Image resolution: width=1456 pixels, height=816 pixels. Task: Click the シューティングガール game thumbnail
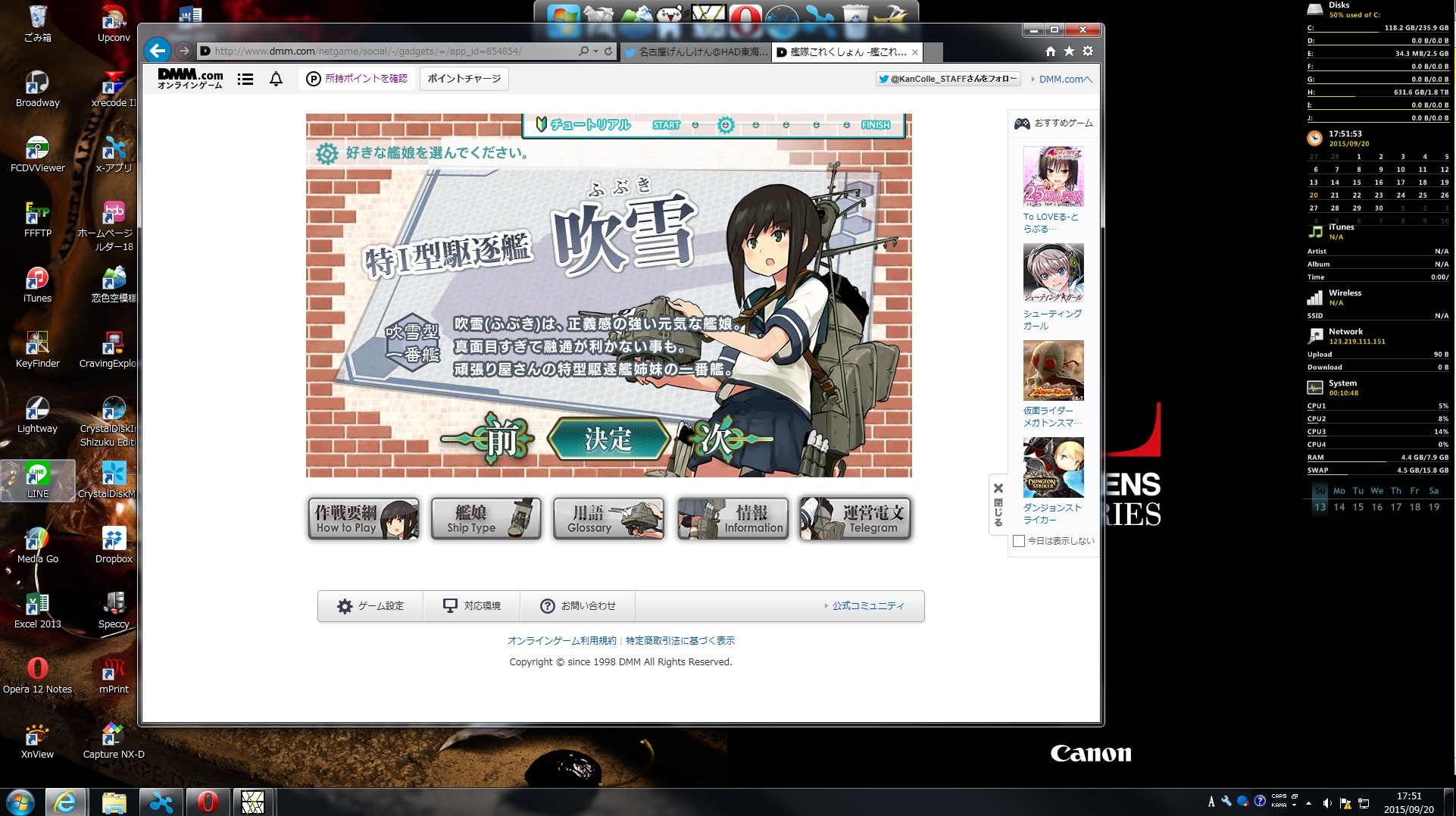(x=1053, y=273)
